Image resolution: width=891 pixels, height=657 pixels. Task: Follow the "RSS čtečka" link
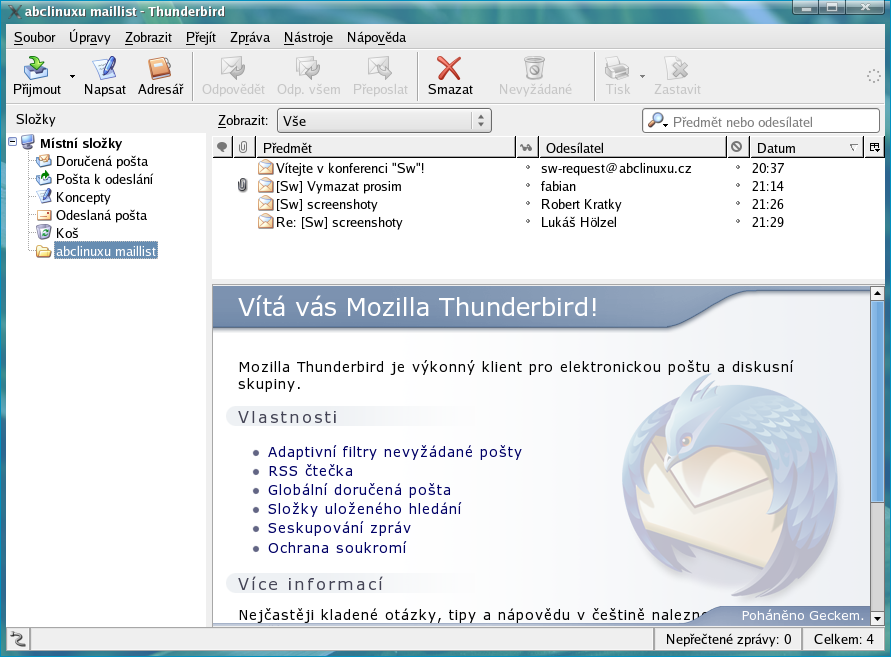point(311,471)
